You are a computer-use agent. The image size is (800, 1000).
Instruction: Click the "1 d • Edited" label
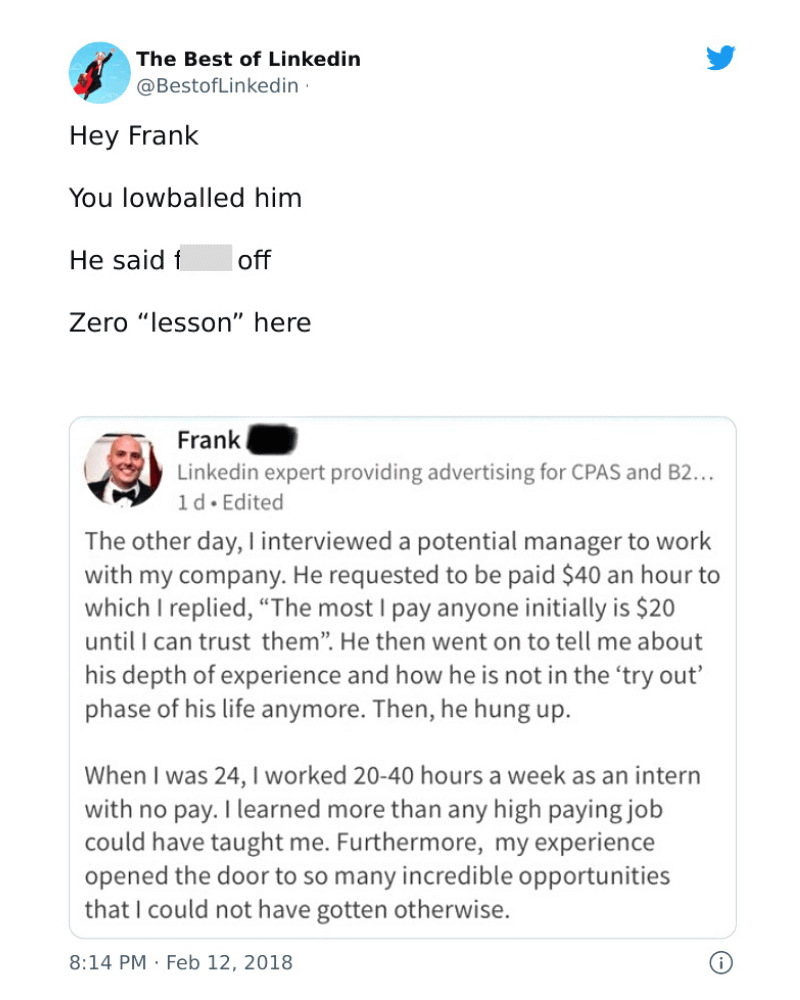pyautogui.click(x=230, y=502)
